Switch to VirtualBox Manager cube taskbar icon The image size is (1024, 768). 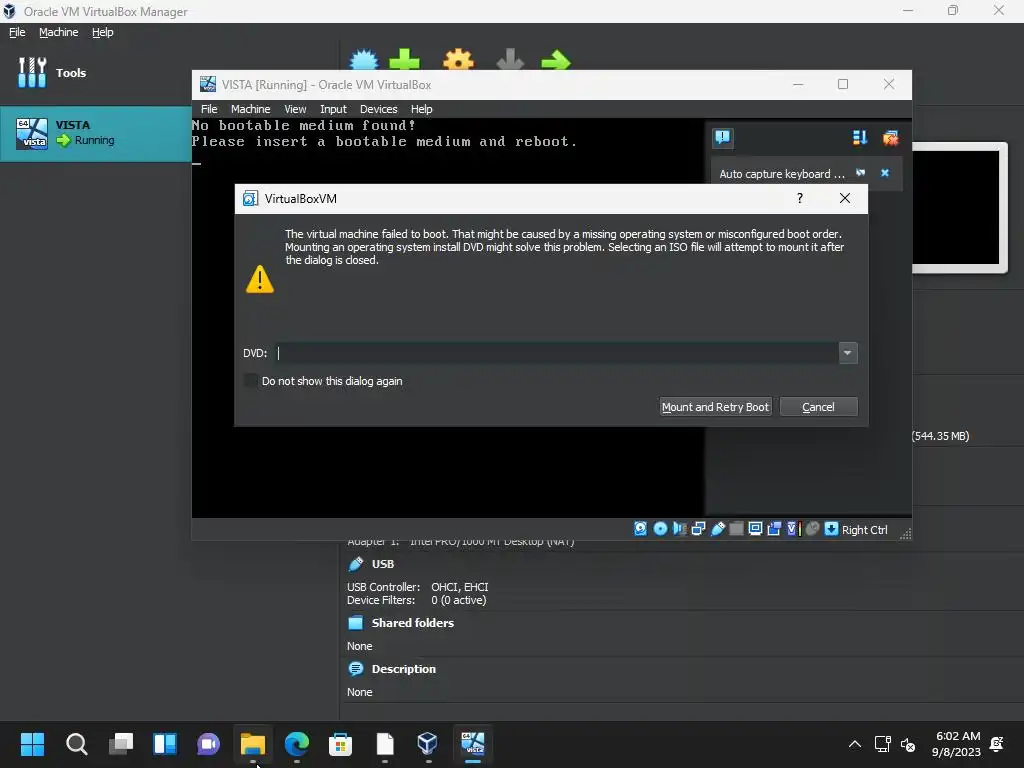point(428,744)
